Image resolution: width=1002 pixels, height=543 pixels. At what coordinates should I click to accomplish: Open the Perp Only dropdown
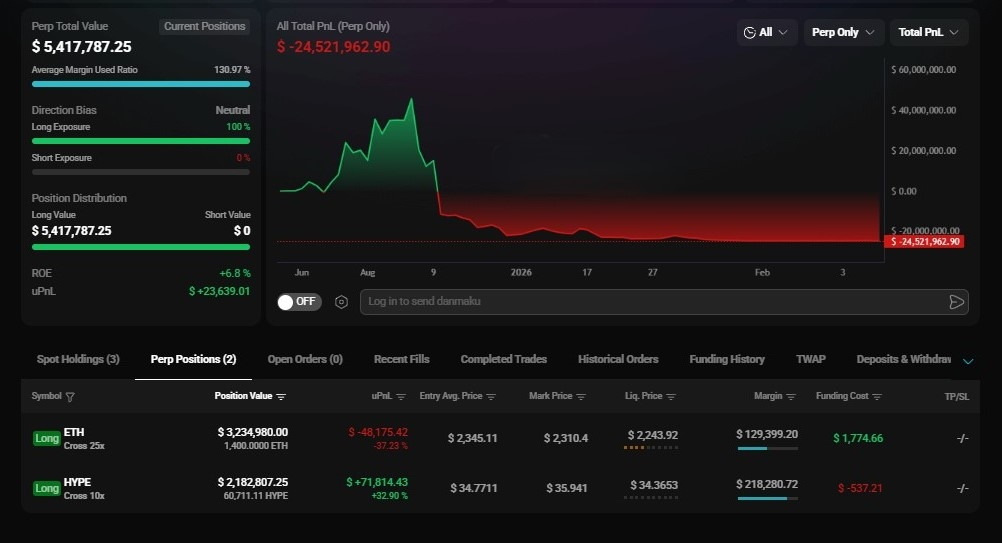click(844, 33)
